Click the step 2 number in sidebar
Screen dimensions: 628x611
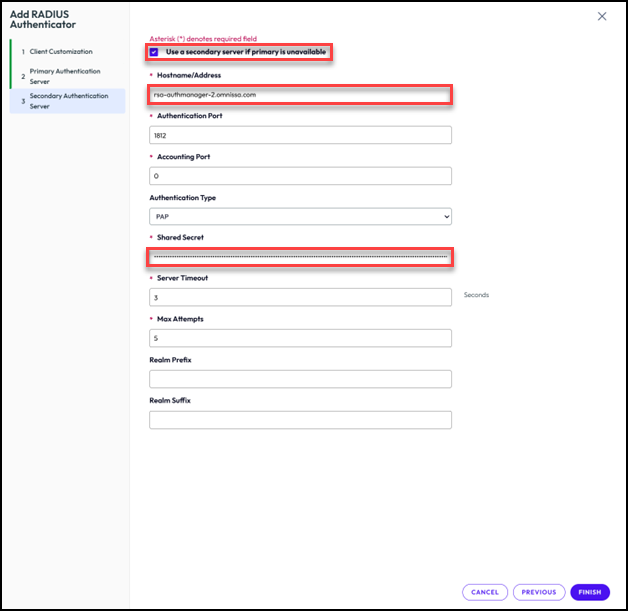pos(23,76)
